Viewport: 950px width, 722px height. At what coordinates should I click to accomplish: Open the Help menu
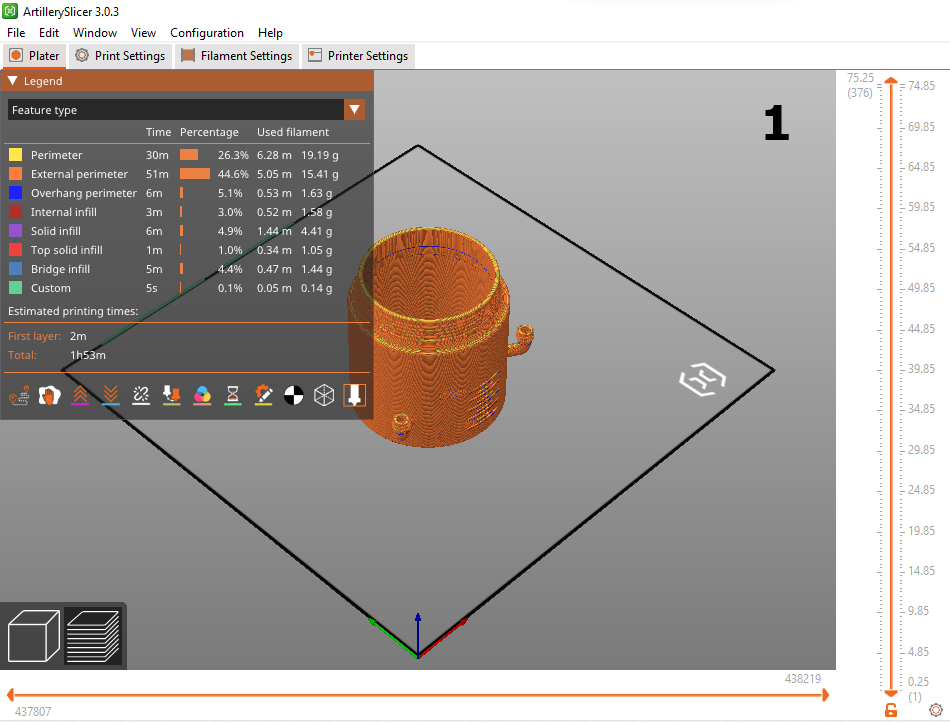[x=270, y=33]
